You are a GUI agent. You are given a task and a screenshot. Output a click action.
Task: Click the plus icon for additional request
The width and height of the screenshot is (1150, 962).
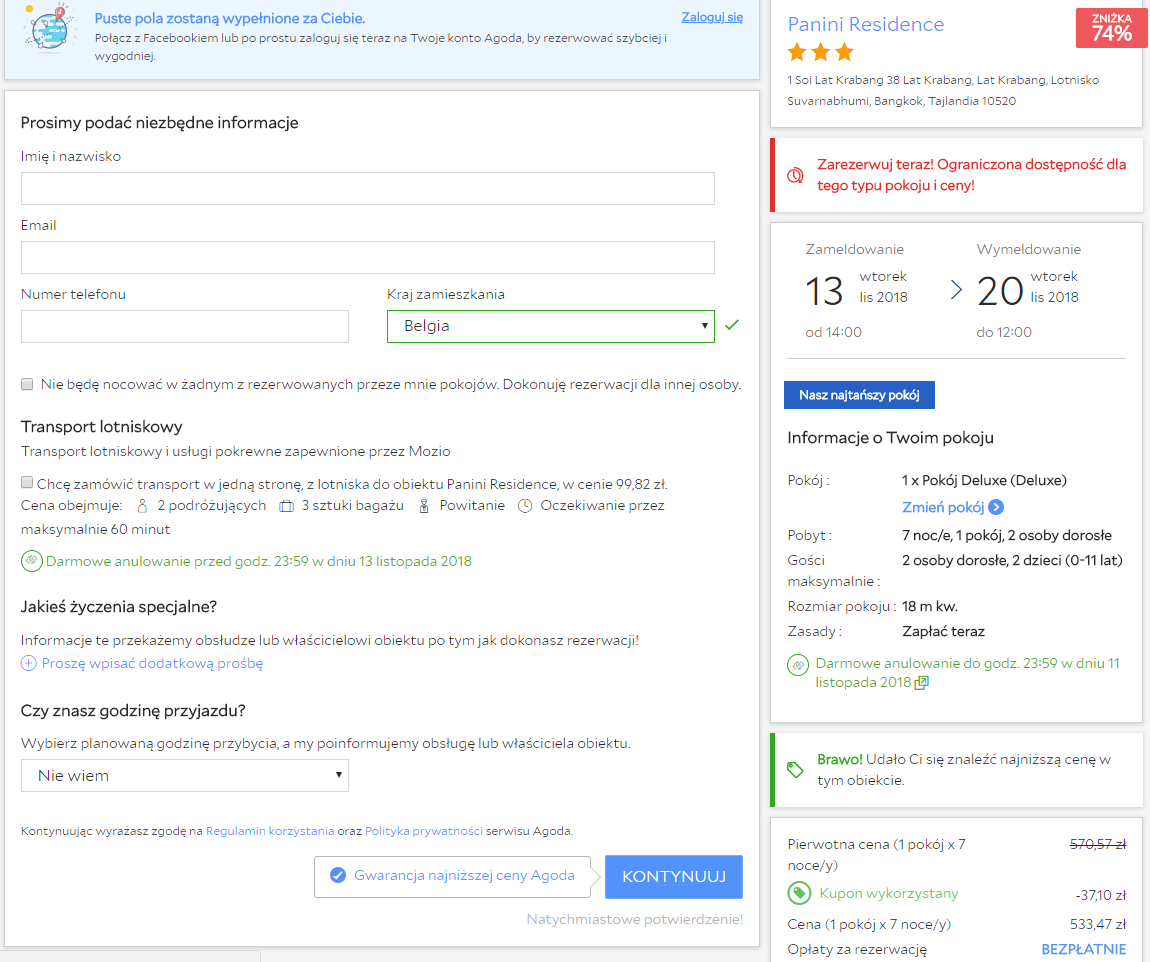click(29, 664)
